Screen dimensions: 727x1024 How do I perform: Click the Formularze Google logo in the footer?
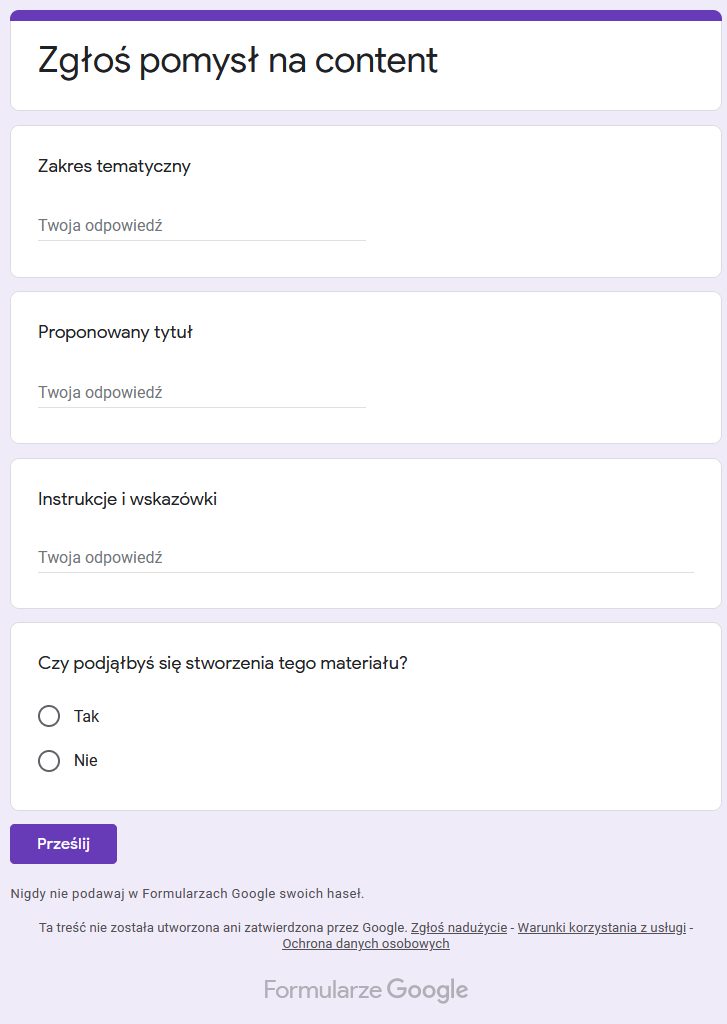coord(366,990)
